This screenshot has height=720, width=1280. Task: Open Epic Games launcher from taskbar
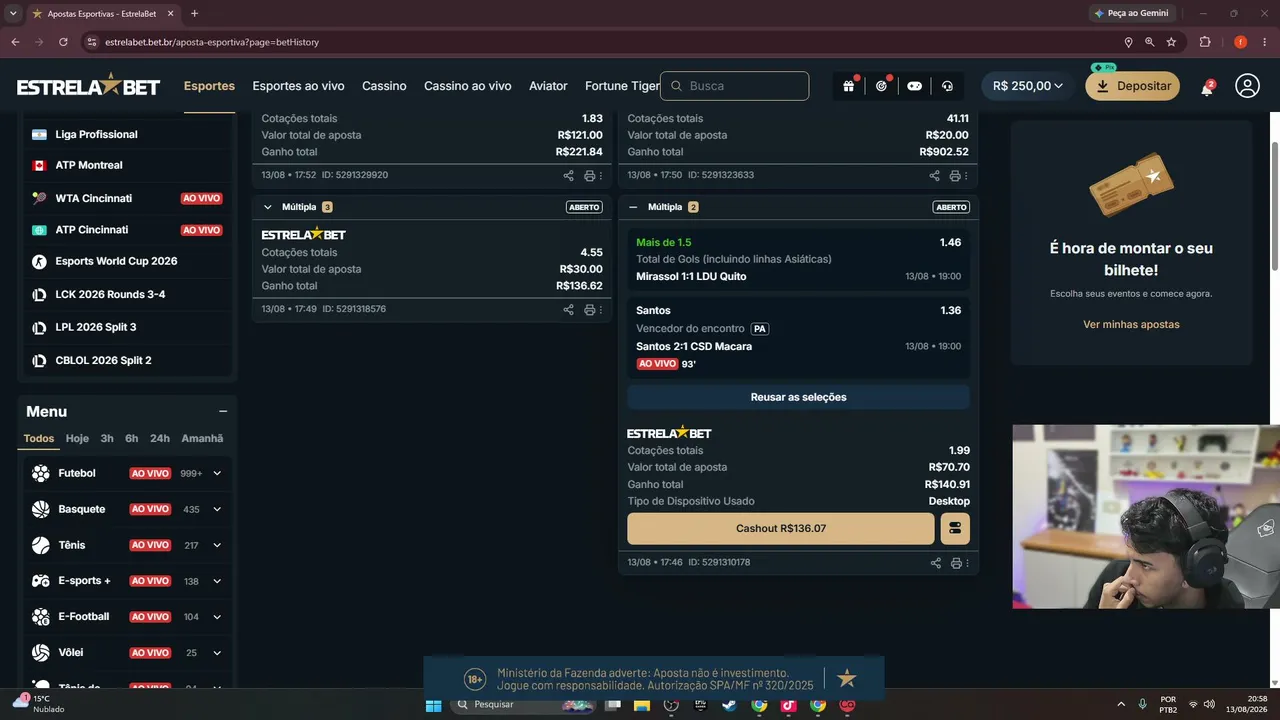pyautogui.click(x=700, y=705)
